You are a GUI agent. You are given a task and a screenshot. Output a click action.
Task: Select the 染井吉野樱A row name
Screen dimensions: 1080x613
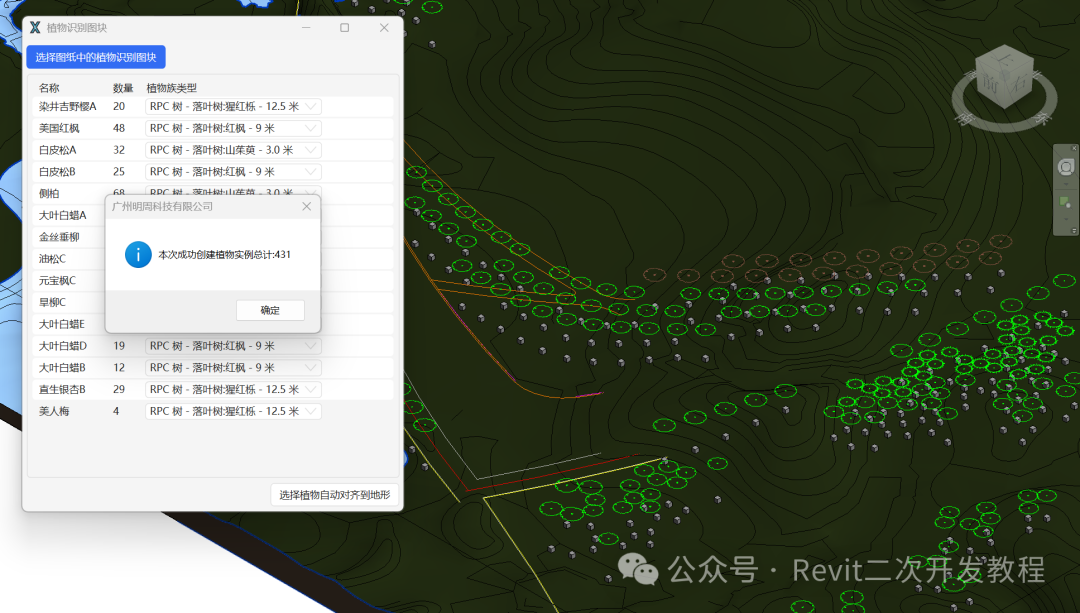(x=68, y=106)
